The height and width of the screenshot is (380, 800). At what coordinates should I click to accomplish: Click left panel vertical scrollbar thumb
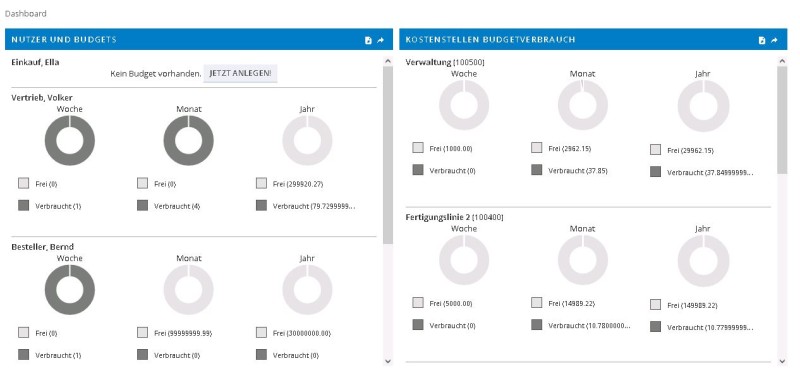[388, 155]
